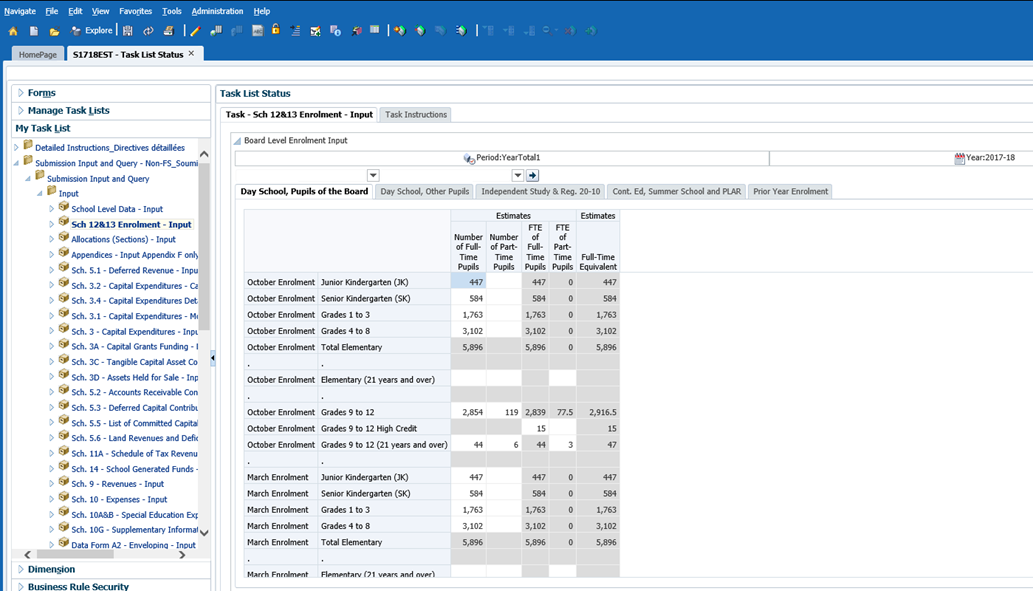The image size is (1033, 591).
Task: Open the first page-selector dropdown arrow
Action: point(373,176)
